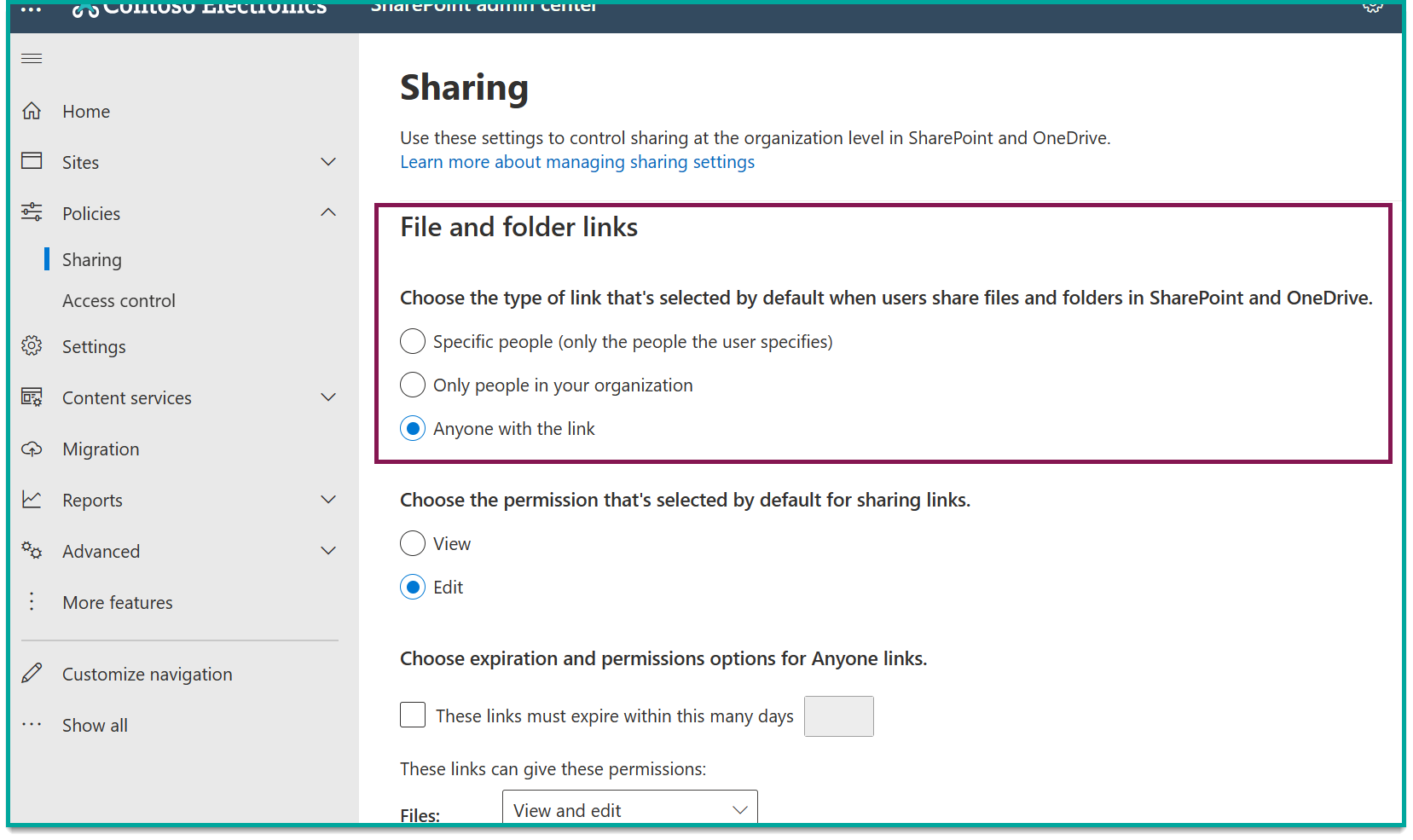Open Customize navigation via the pencil icon
Screen dimensions: 1413x840
point(32,673)
